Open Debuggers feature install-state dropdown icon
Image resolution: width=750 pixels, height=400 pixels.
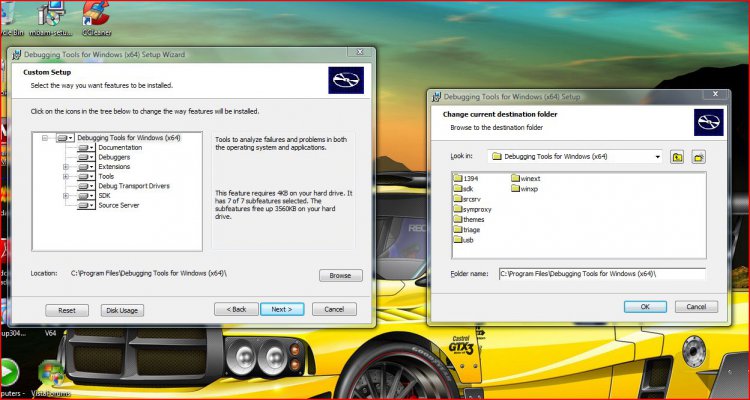tap(86, 157)
